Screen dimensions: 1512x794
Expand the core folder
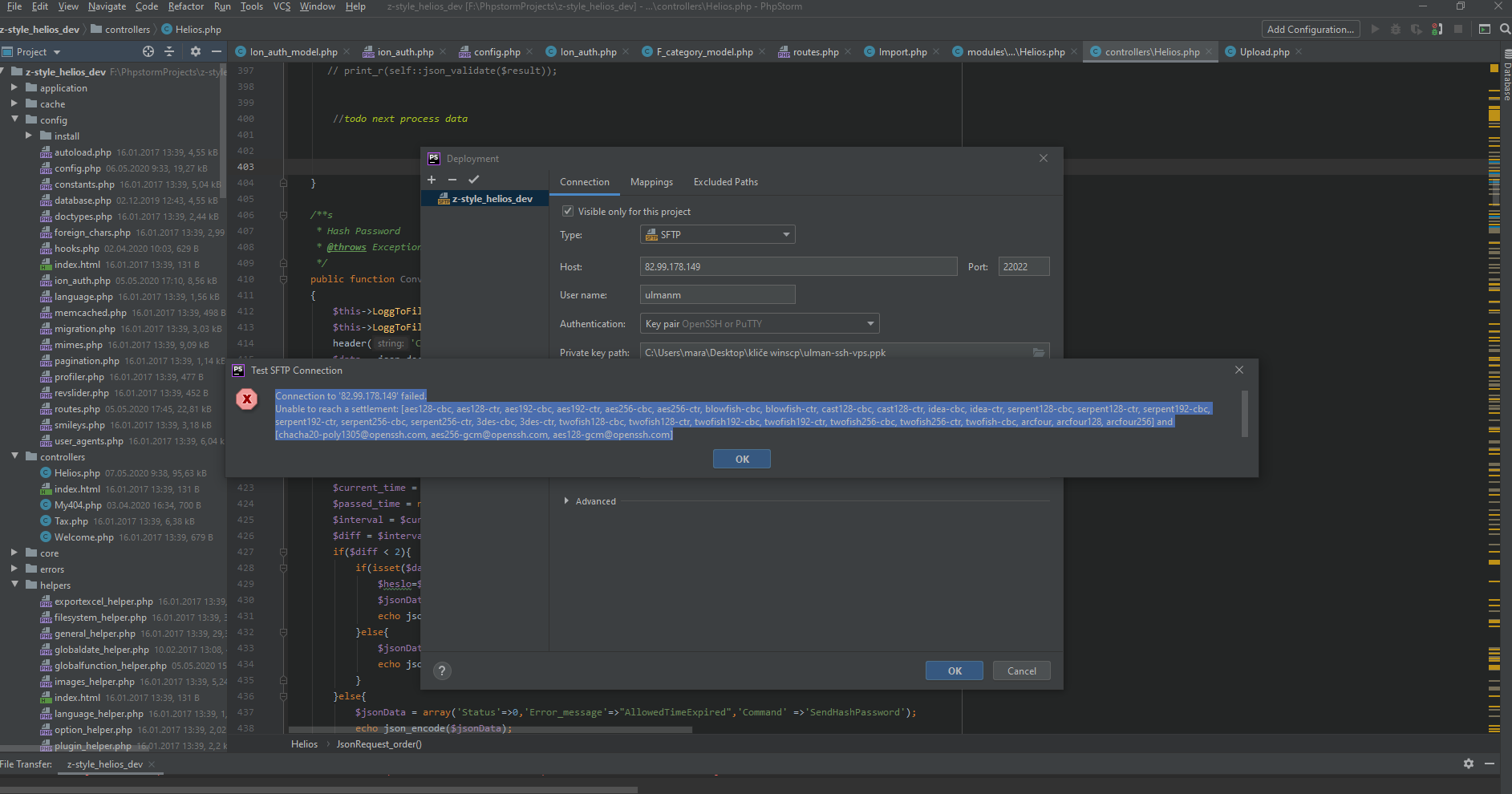pos(14,553)
